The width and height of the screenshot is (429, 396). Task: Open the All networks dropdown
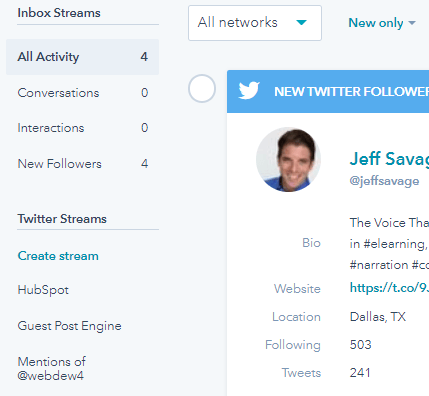pos(255,23)
